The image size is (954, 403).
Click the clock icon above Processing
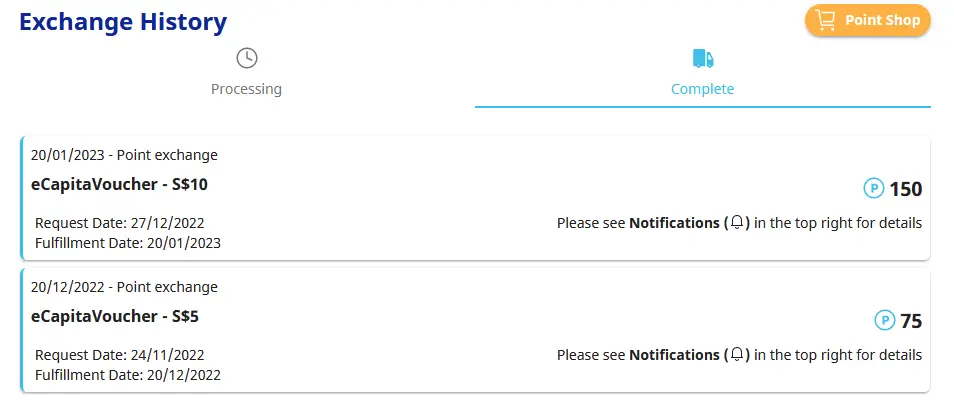246,58
